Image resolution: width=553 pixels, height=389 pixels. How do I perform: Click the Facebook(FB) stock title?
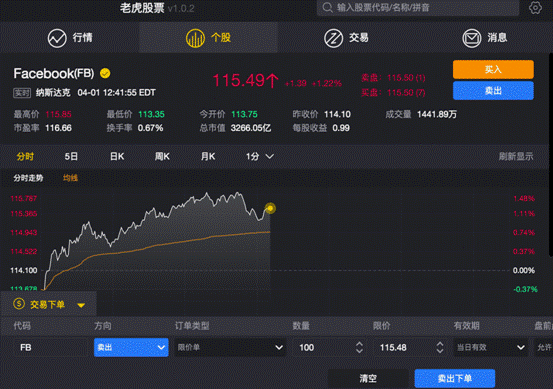(54, 73)
